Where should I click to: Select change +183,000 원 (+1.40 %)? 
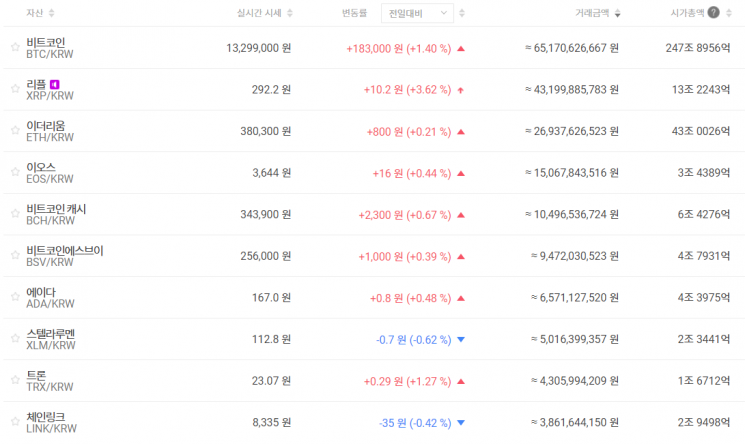(x=399, y=48)
